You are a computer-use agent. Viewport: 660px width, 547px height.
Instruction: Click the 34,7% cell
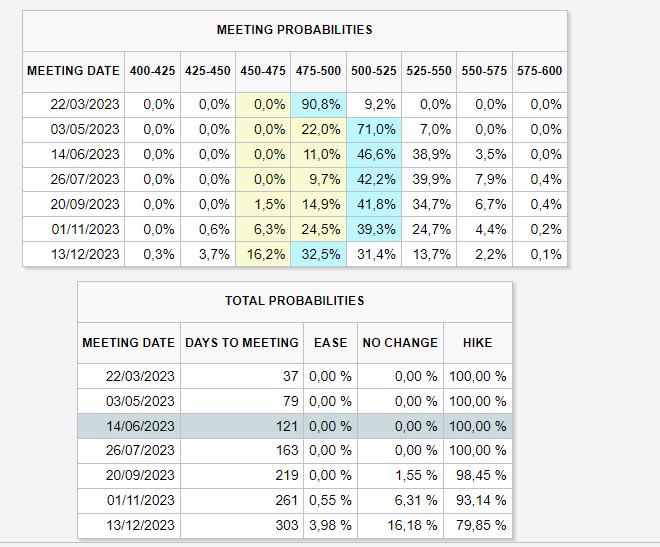[429, 204]
